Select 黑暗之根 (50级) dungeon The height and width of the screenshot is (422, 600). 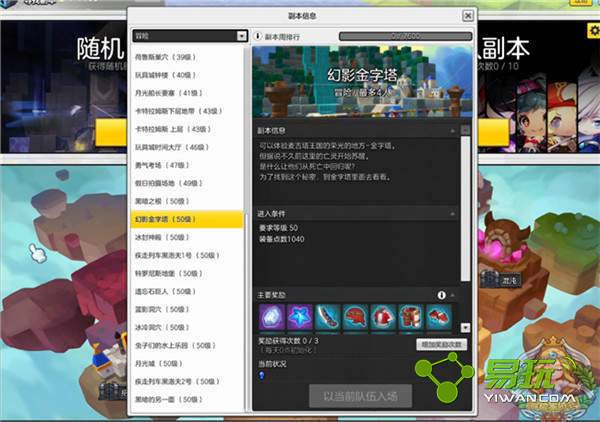pos(187,201)
